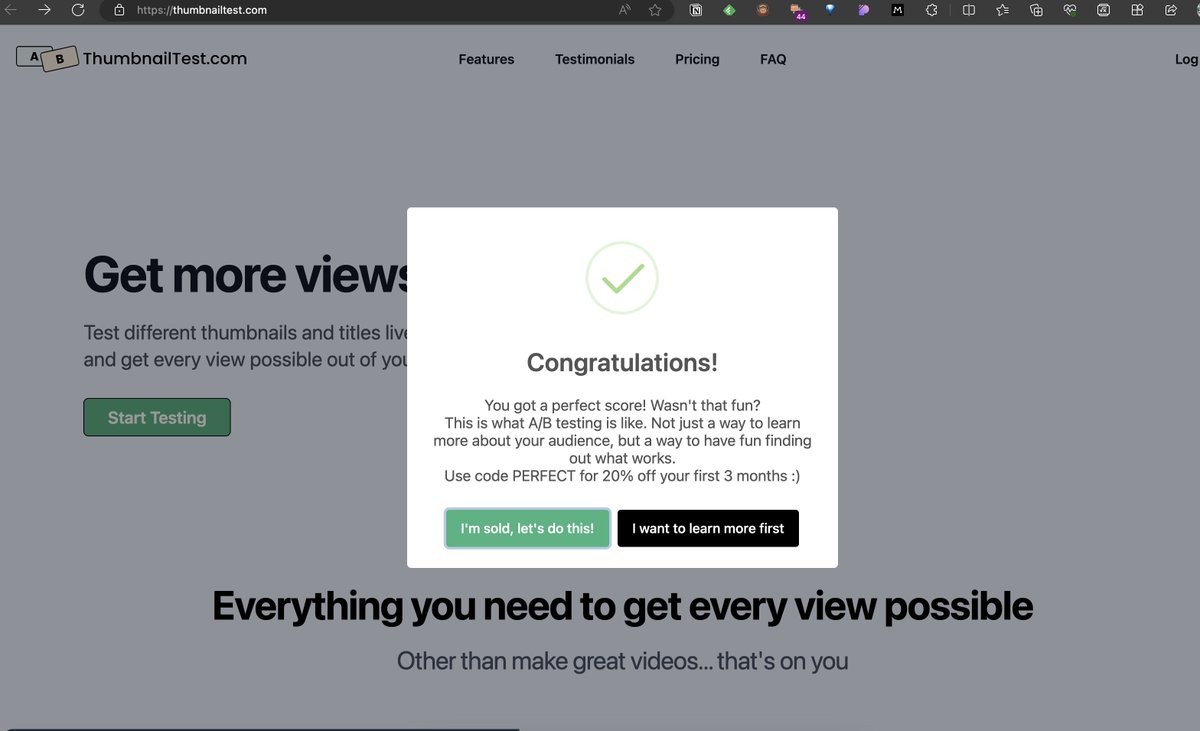
Task: Open the Testimonials nav link
Action: coord(595,59)
